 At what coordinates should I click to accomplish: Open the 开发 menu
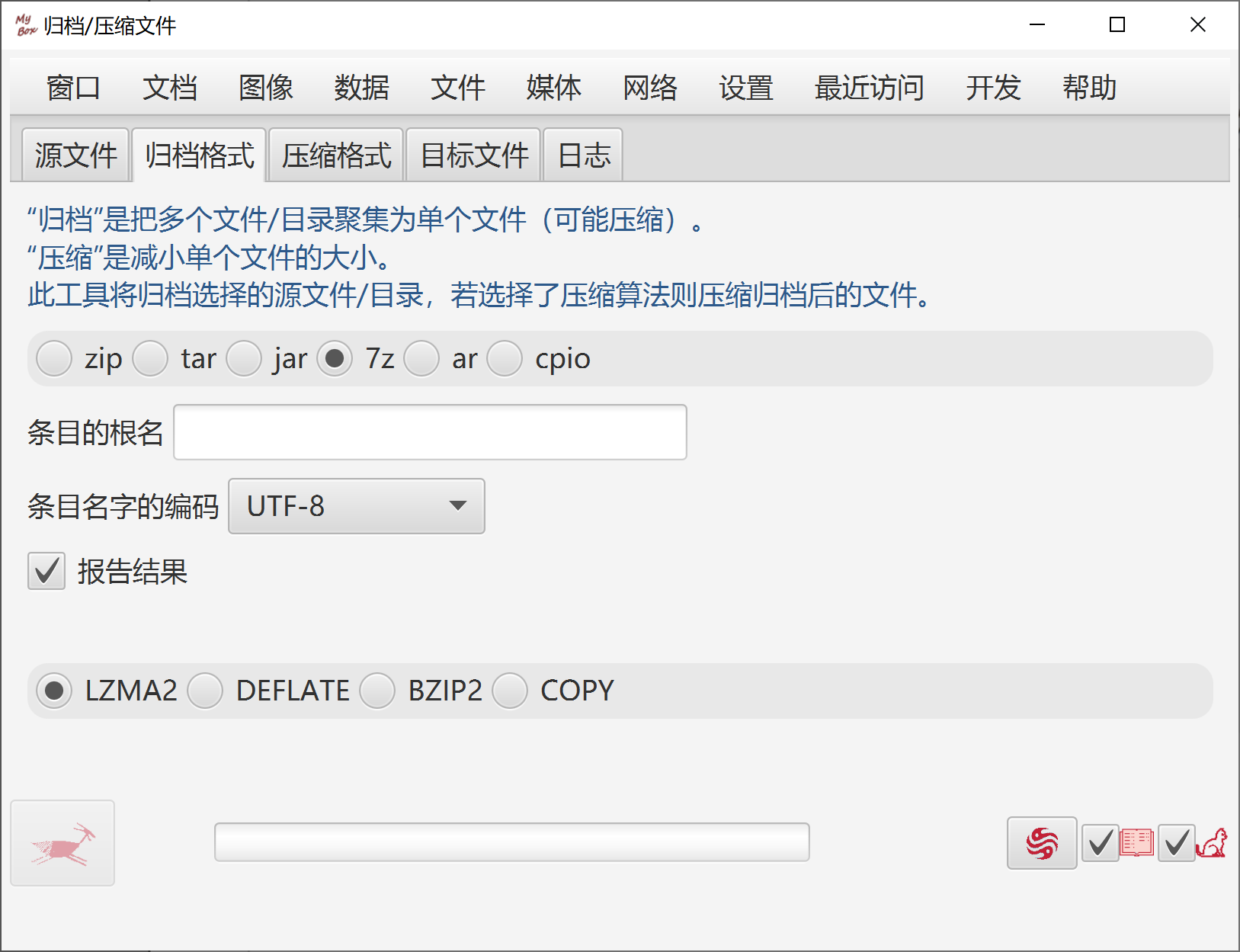pos(992,88)
